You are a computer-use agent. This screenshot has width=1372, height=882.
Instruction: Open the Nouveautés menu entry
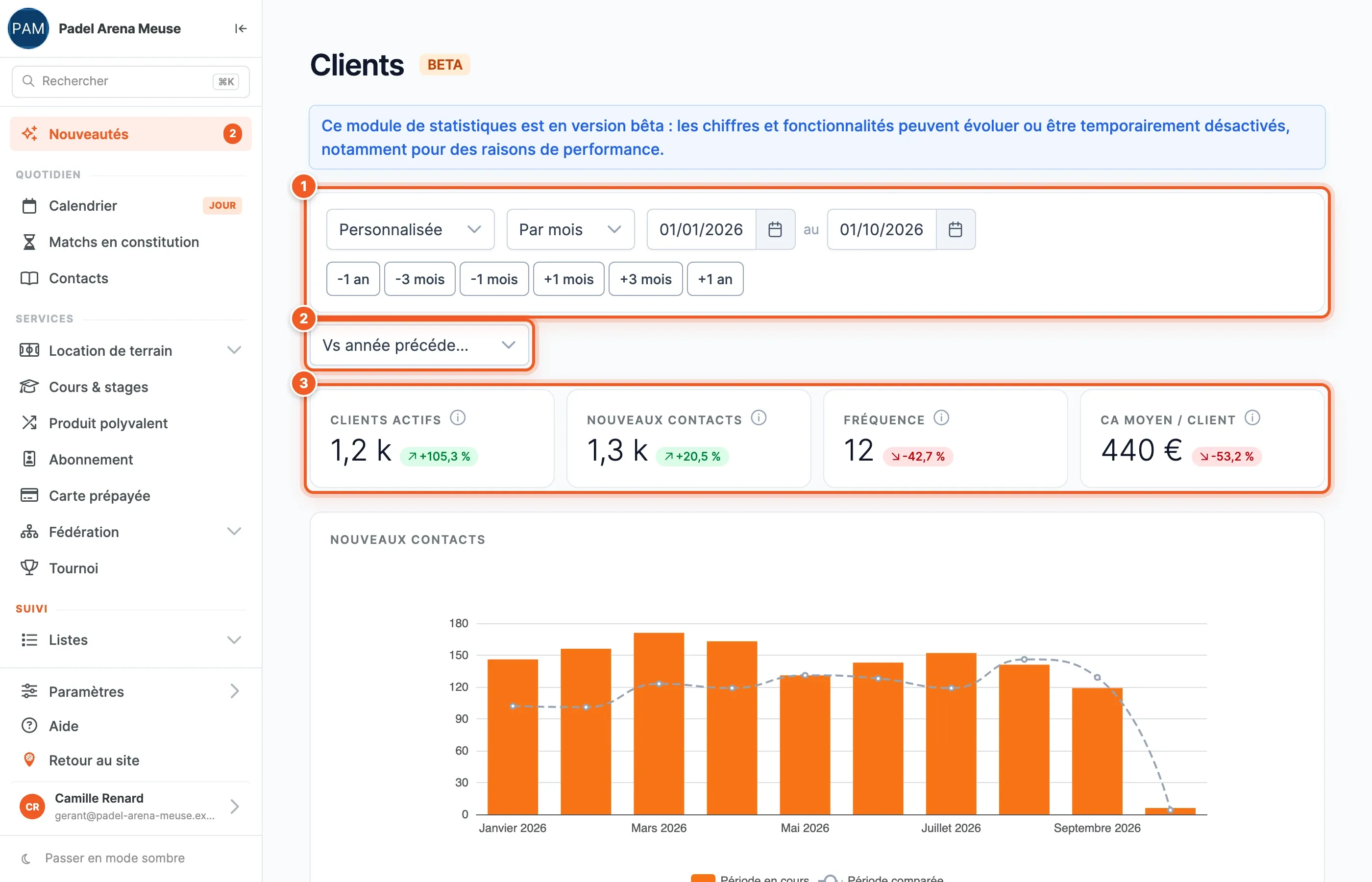pos(131,134)
